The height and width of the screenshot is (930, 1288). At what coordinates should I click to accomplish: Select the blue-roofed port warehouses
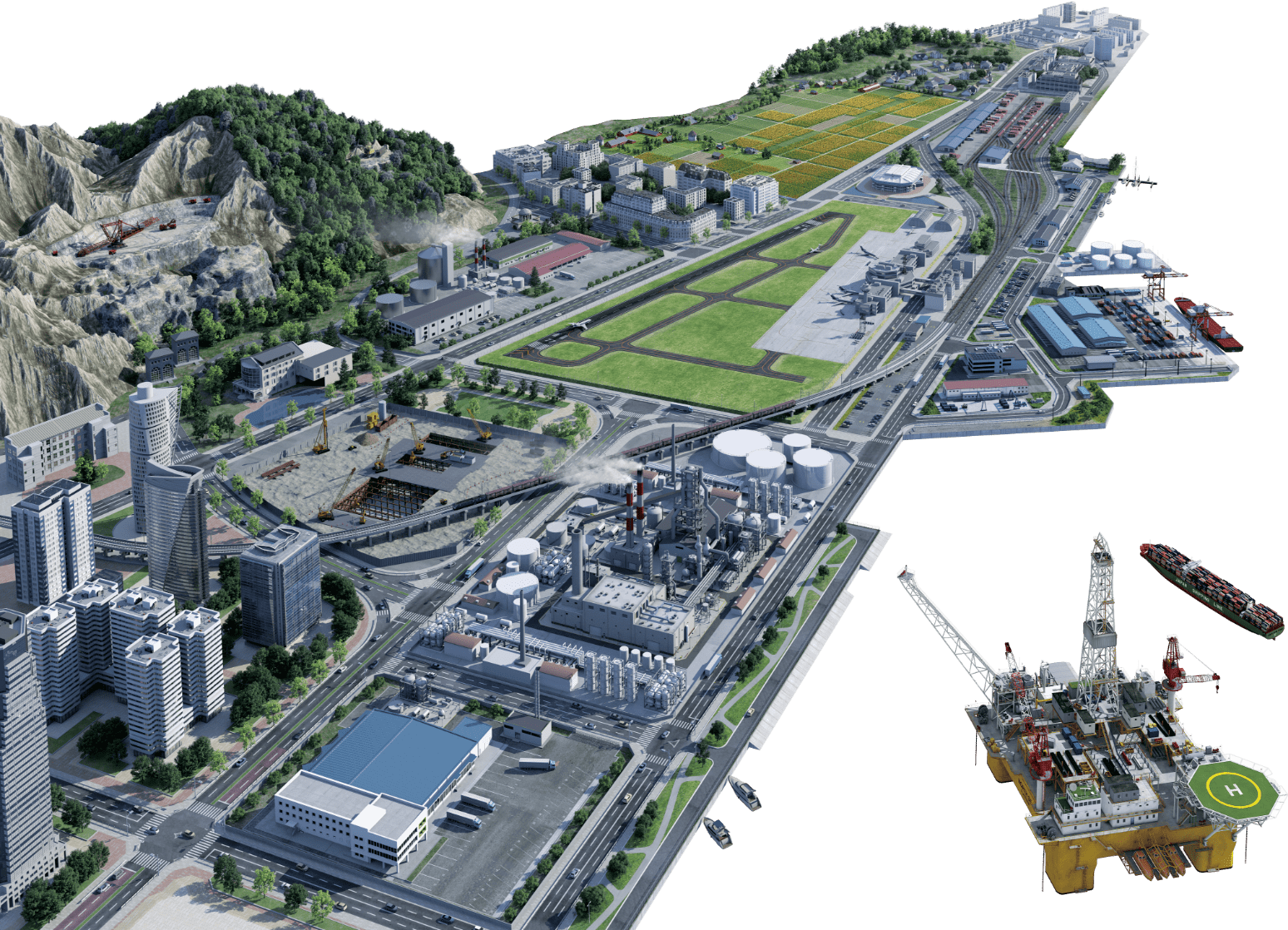(x=1076, y=325)
